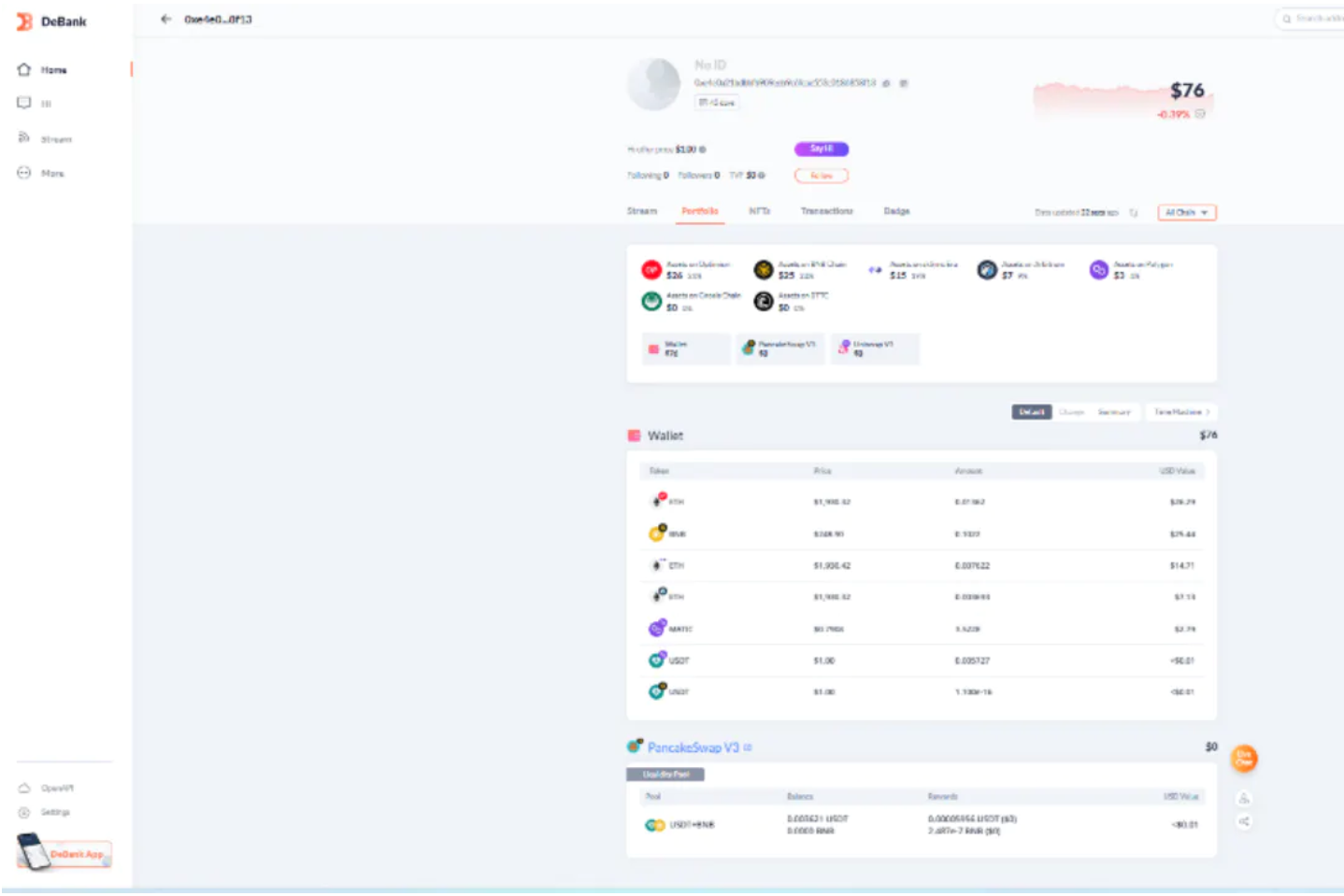Open the All Chain dropdown

click(1186, 213)
